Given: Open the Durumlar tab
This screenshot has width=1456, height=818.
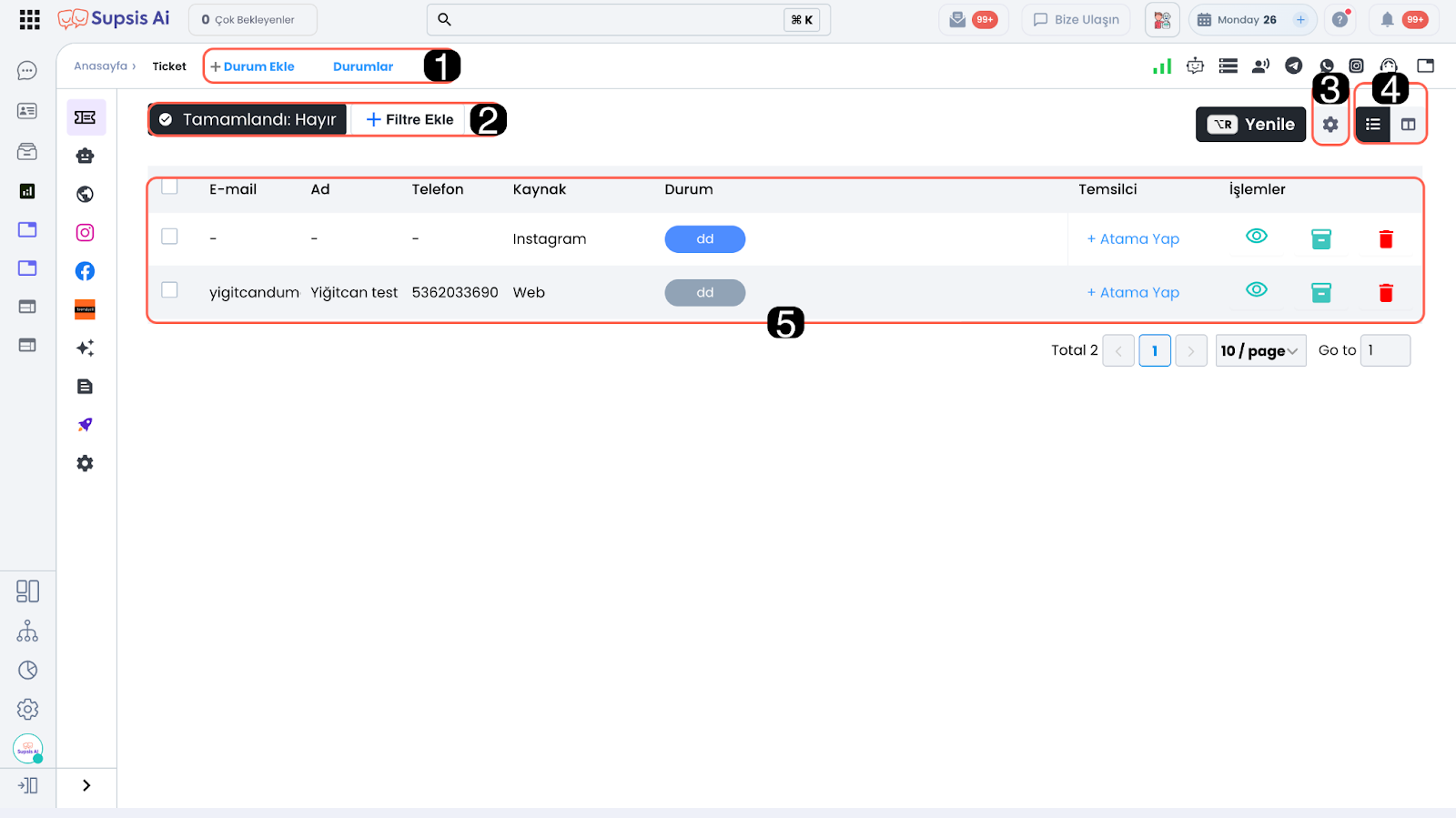Looking at the screenshot, I should click(362, 66).
